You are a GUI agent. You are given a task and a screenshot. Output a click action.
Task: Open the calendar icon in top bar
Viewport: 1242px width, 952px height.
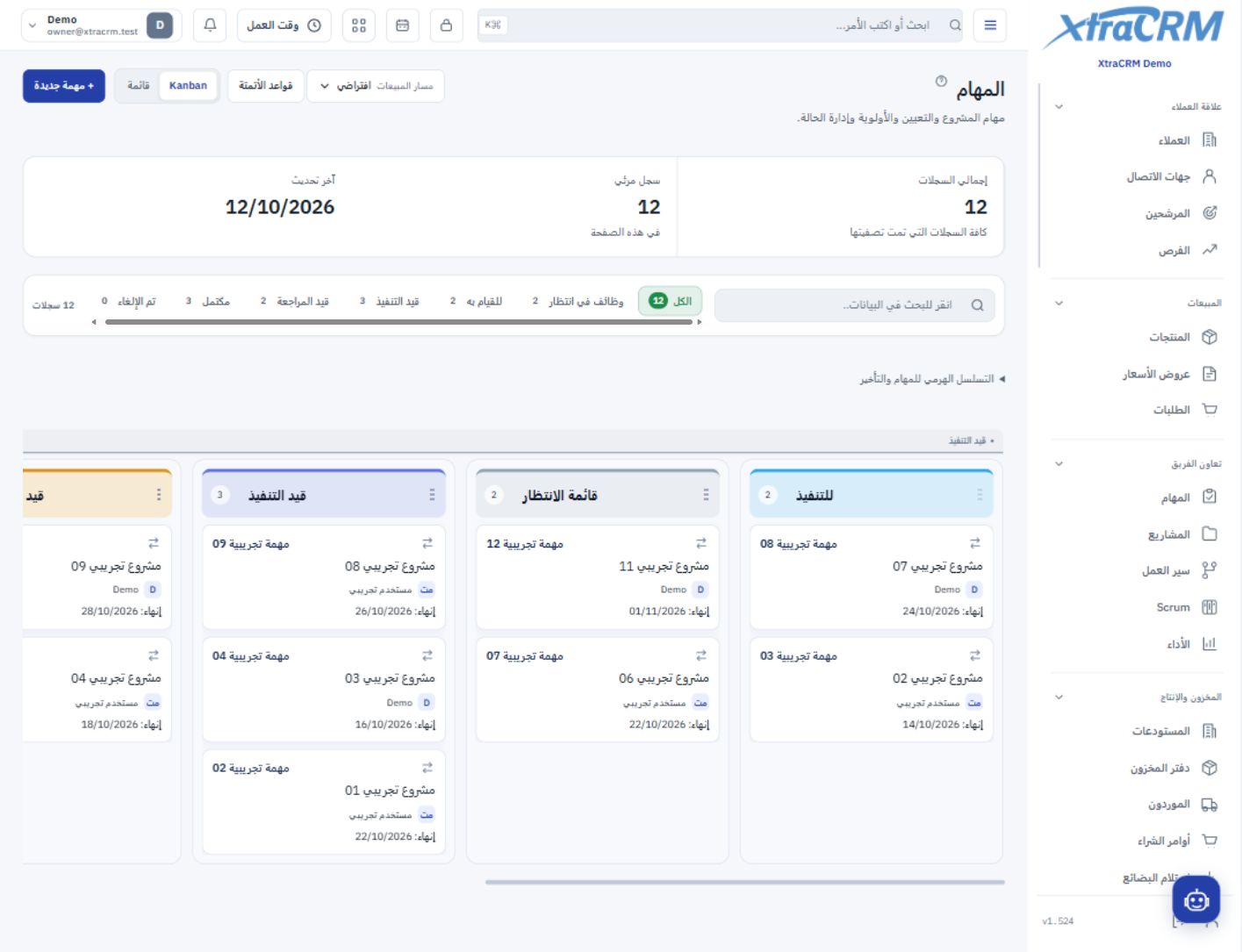[402, 25]
